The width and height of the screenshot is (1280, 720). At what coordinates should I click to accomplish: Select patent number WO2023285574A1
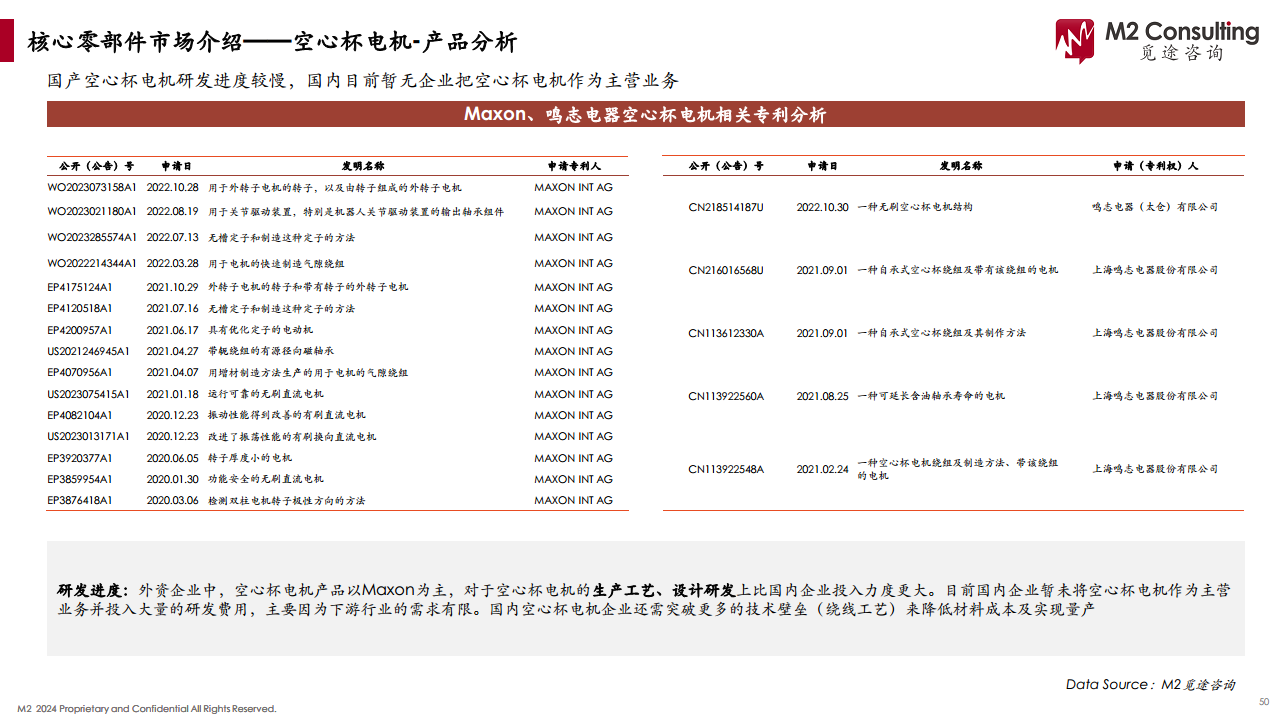pyautogui.click(x=91, y=237)
